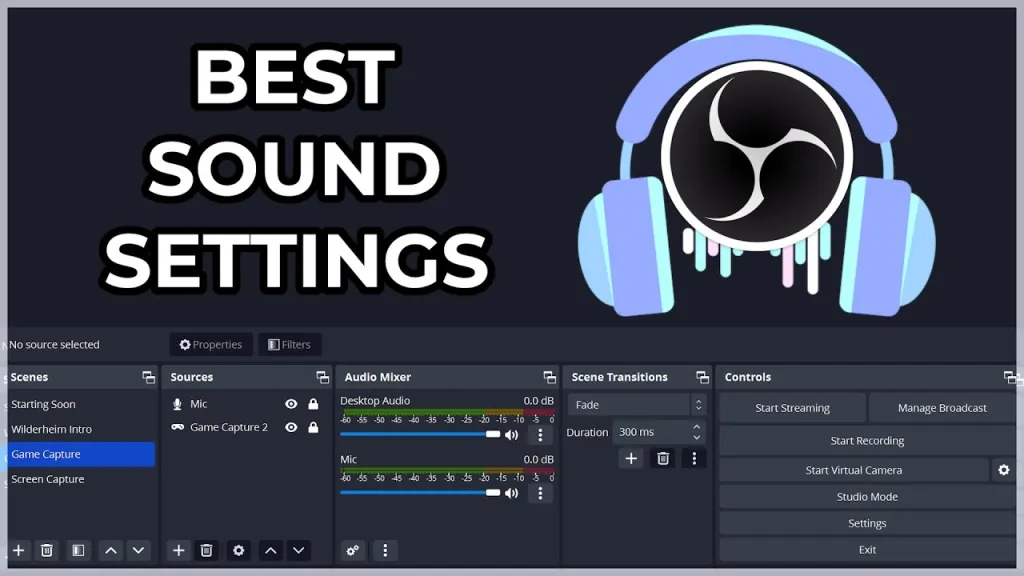Open advanced audio properties gears icon

[353, 551]
